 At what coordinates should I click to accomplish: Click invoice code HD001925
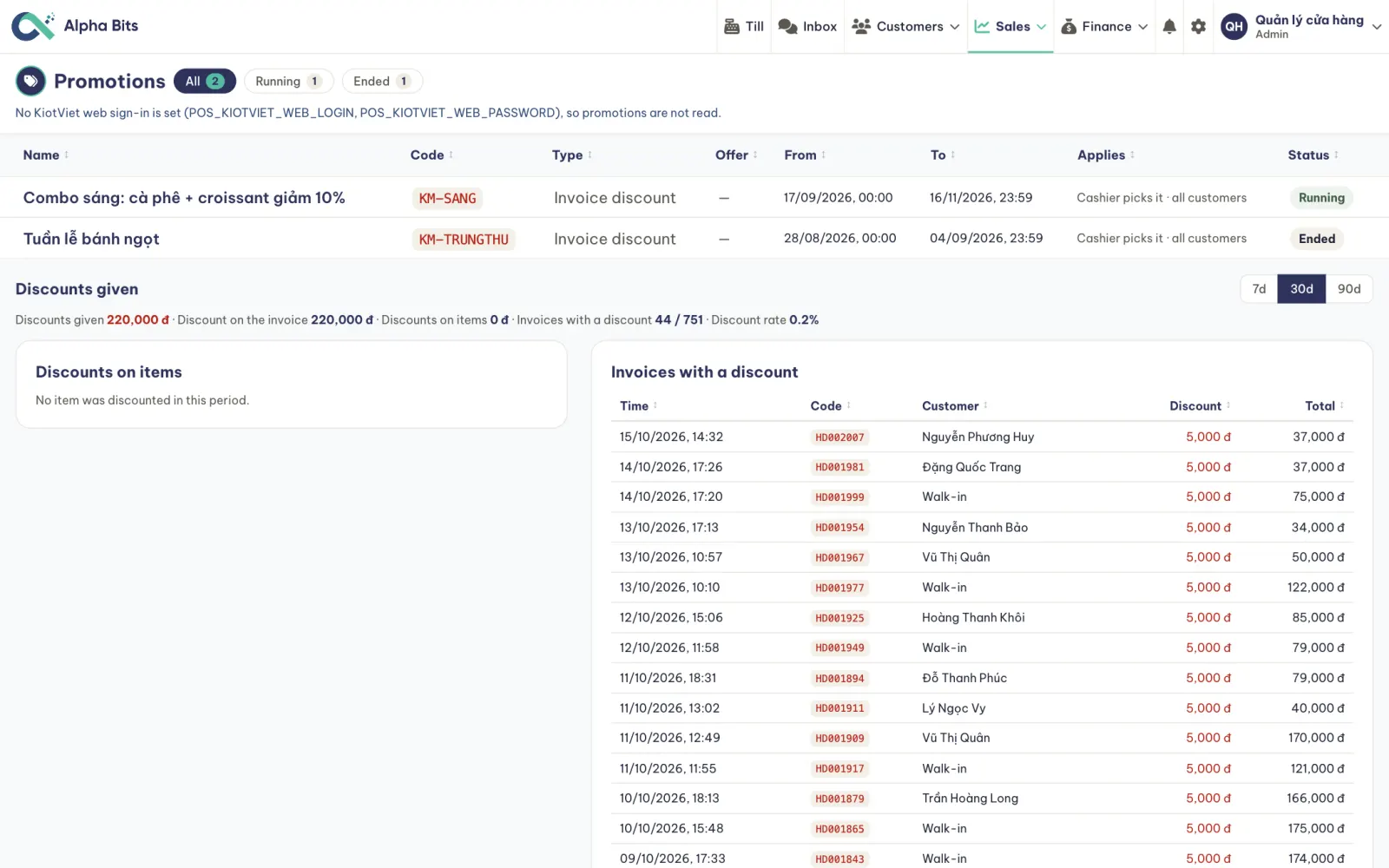839,618
